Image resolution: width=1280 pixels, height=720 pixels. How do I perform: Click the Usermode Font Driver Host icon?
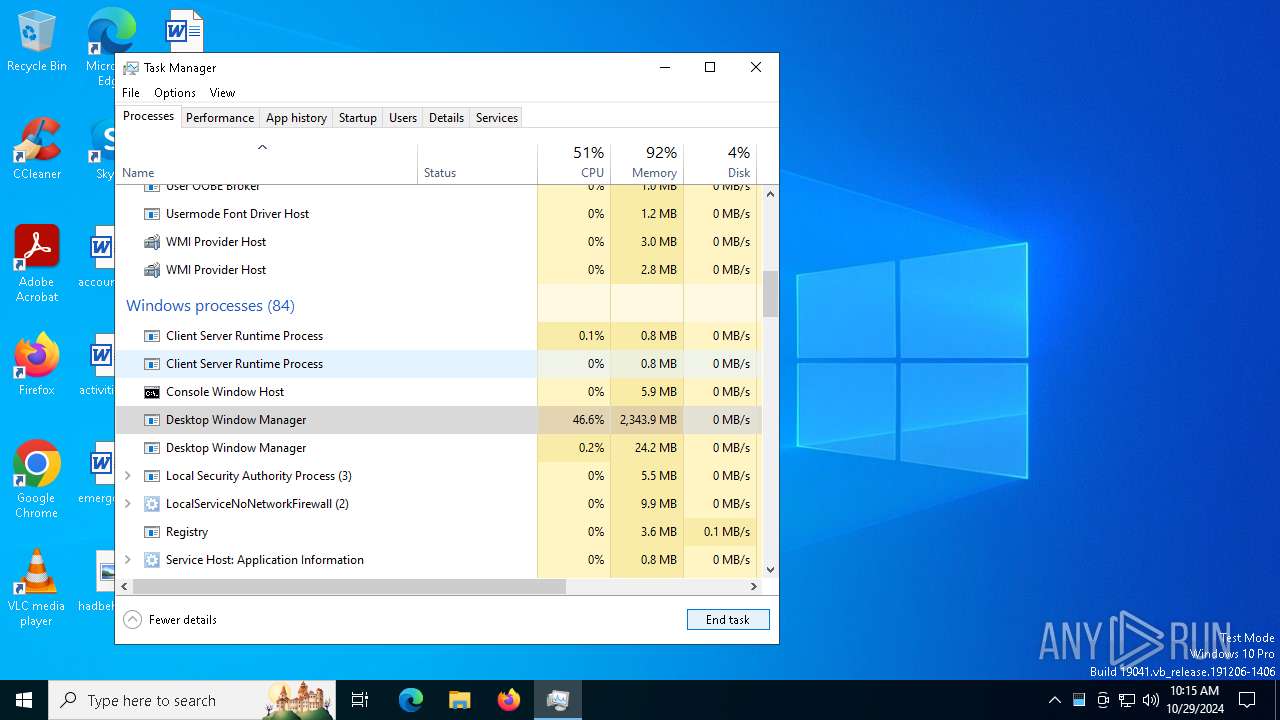coord(152,214)
